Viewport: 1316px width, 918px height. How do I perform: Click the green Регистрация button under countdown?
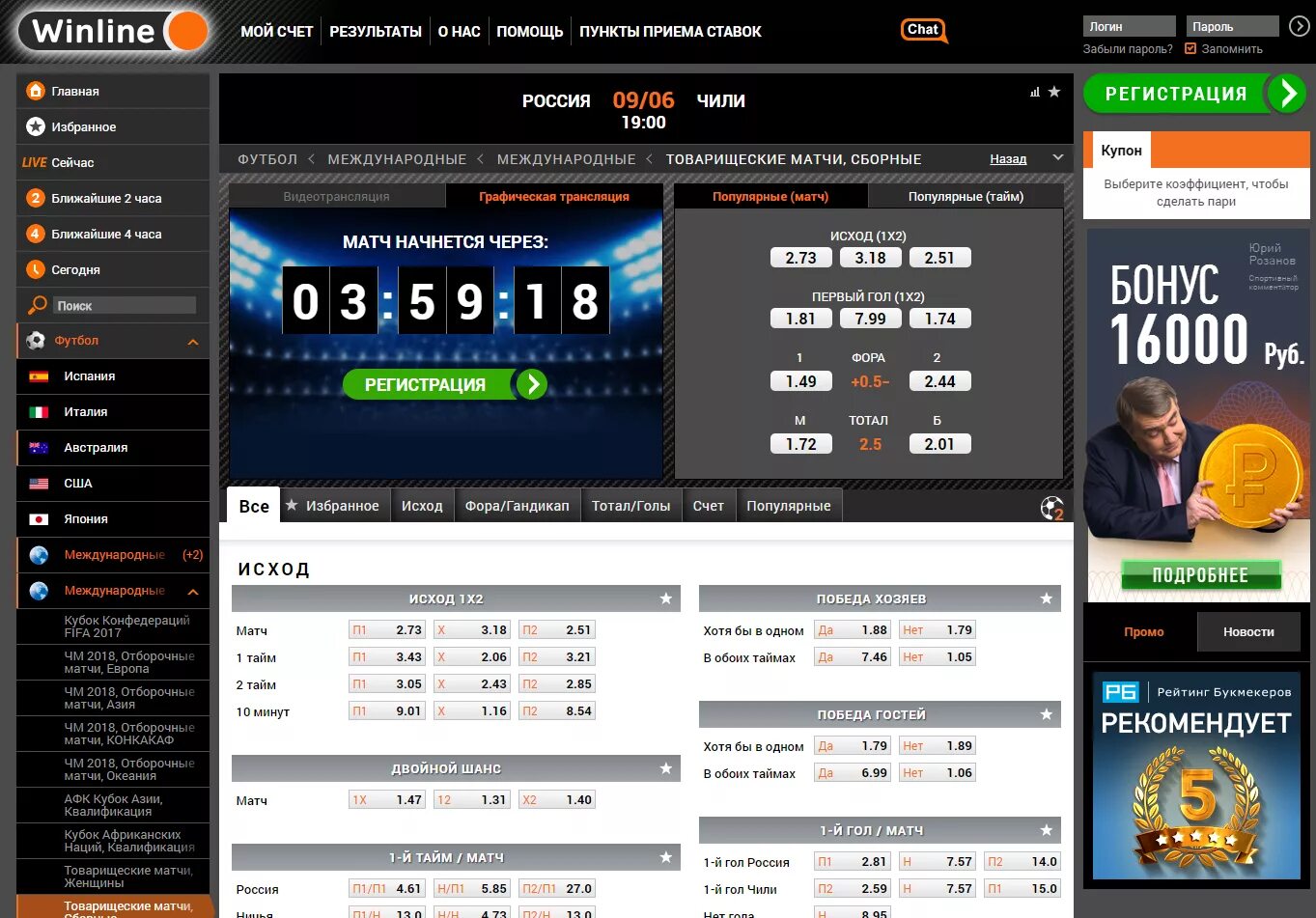click(445, 384)
